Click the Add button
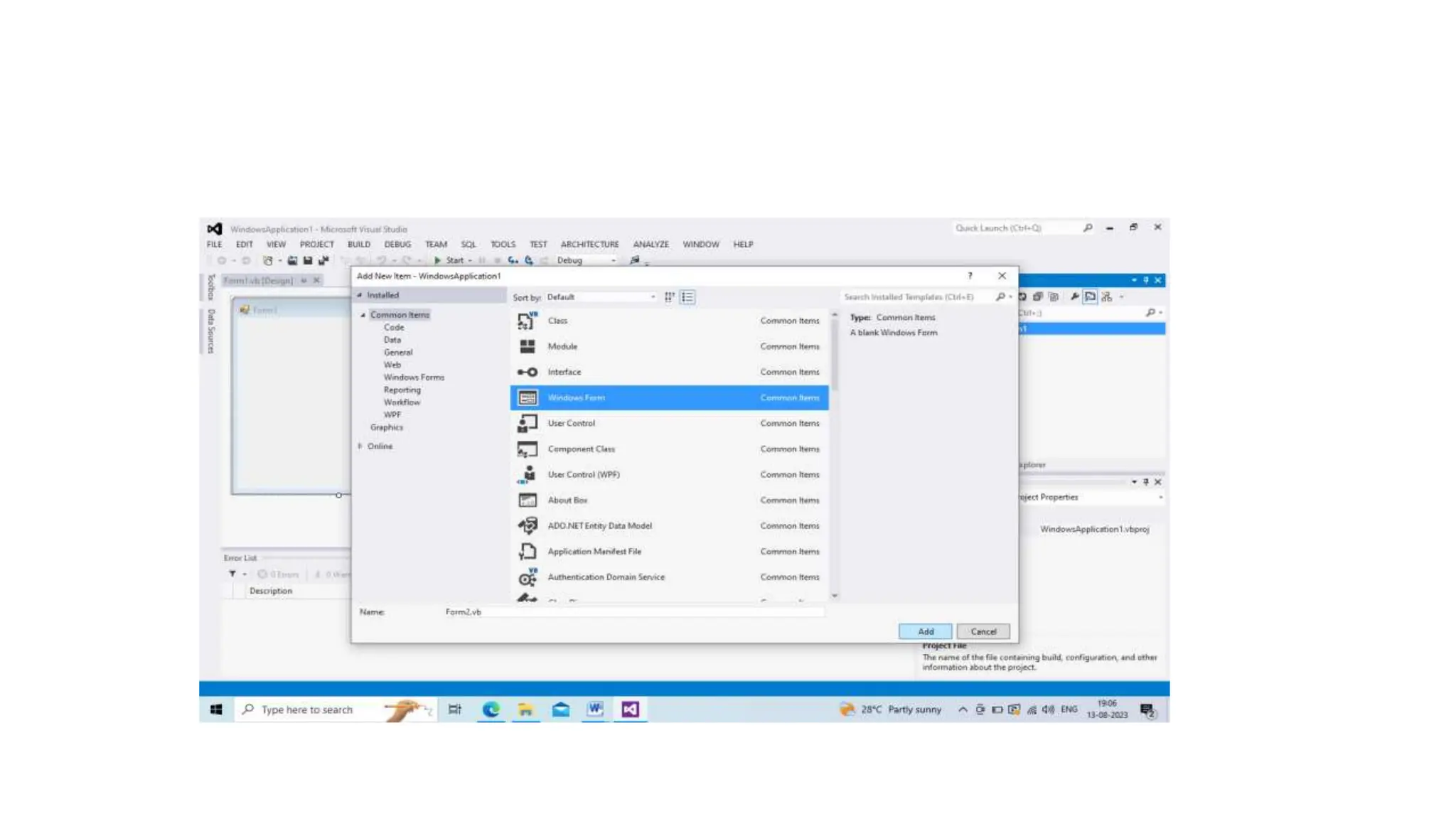 point(925,631)
